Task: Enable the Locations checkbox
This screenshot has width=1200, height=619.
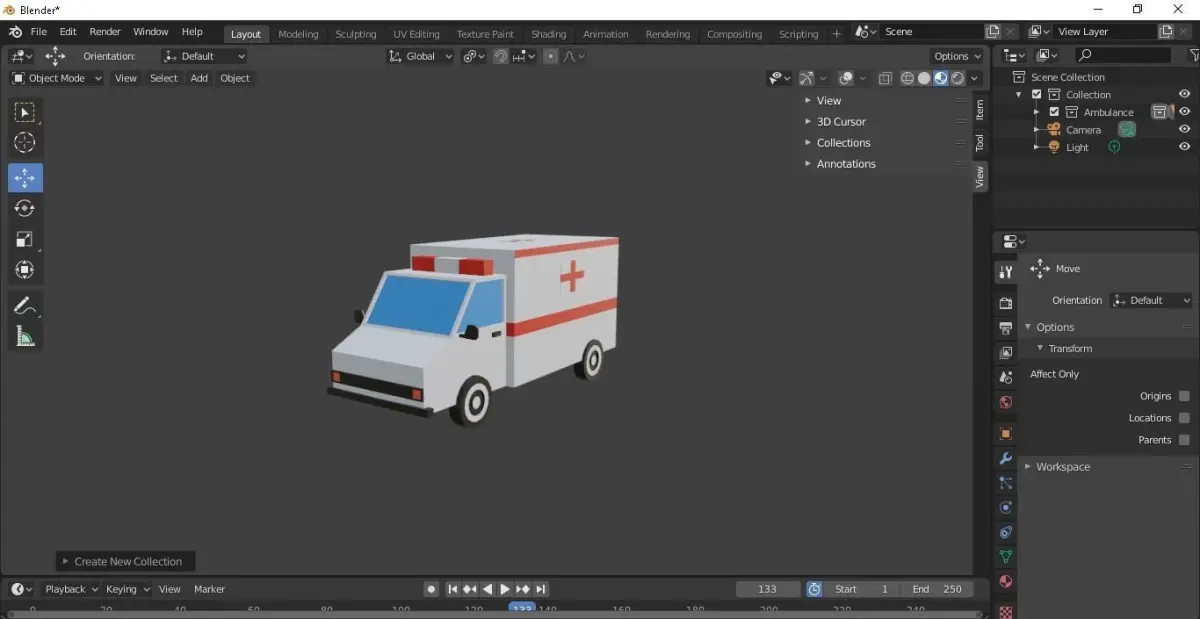Action: 1184,418
